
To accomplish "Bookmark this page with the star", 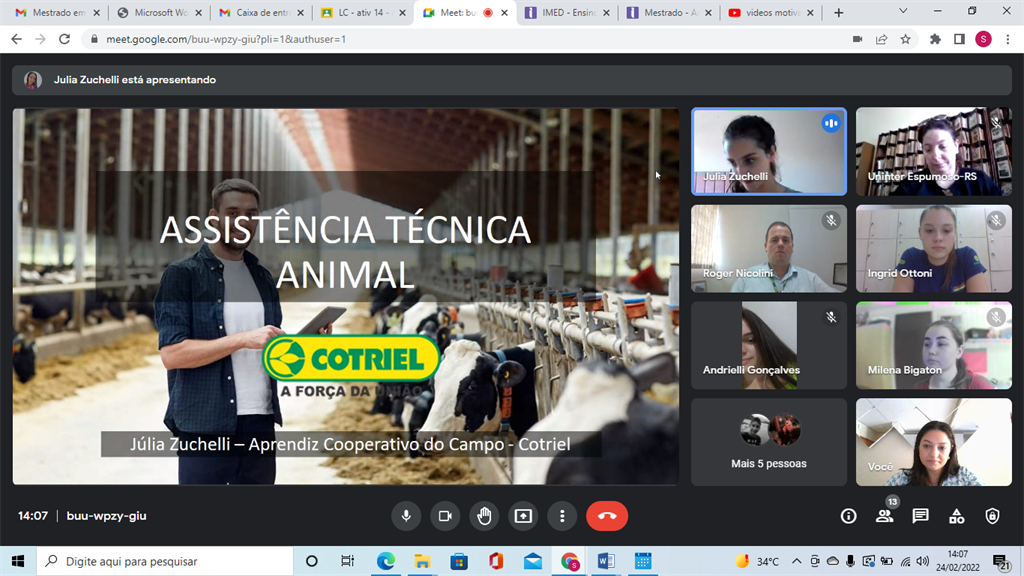I will [x=905, y=39].
